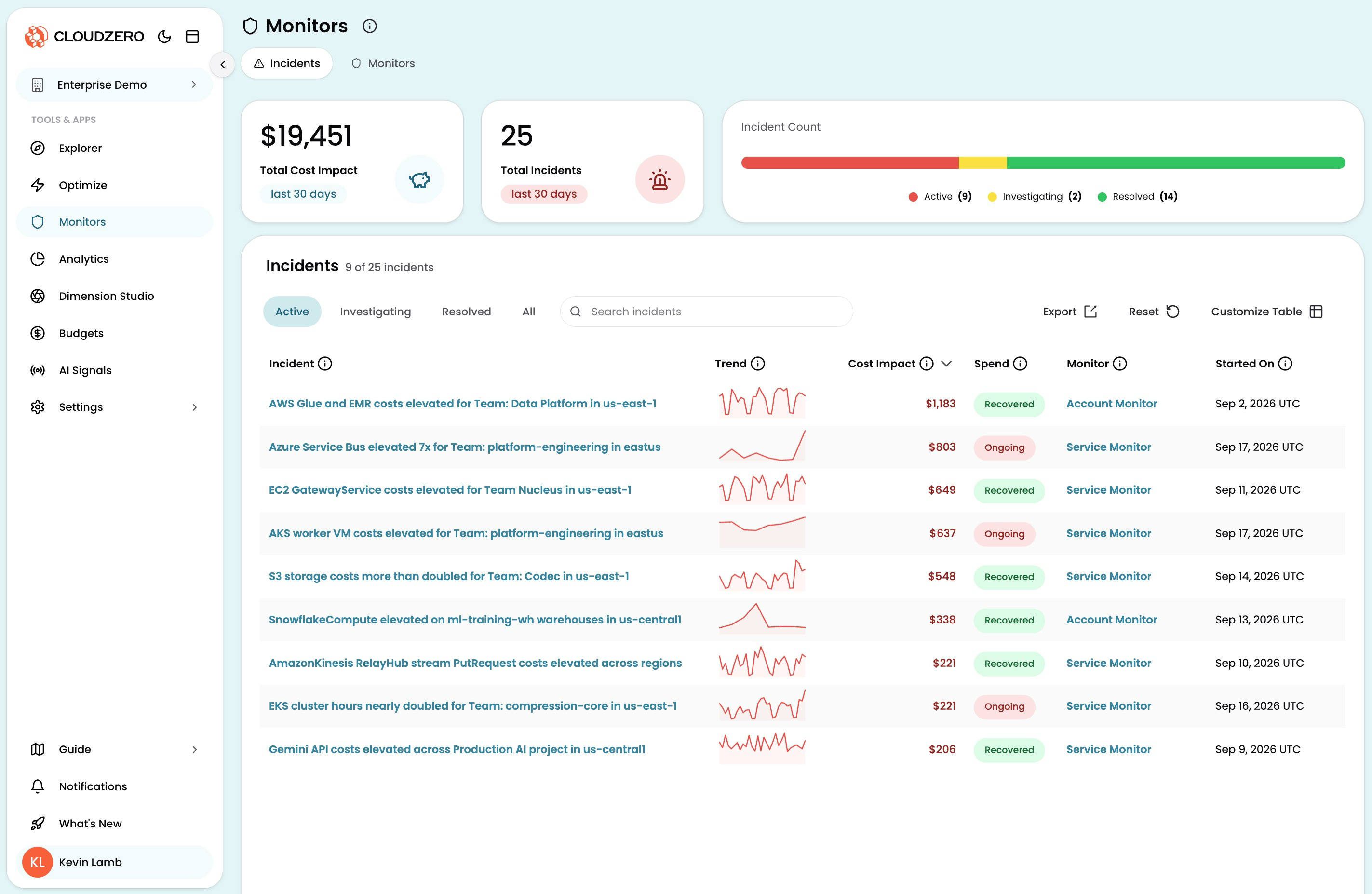Click the red alarm siren icon

pyautogui.click(x=659, y=179)
